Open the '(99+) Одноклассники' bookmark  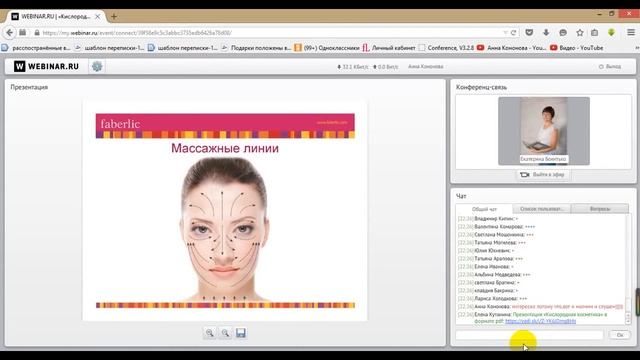click(x=327, y=48)
